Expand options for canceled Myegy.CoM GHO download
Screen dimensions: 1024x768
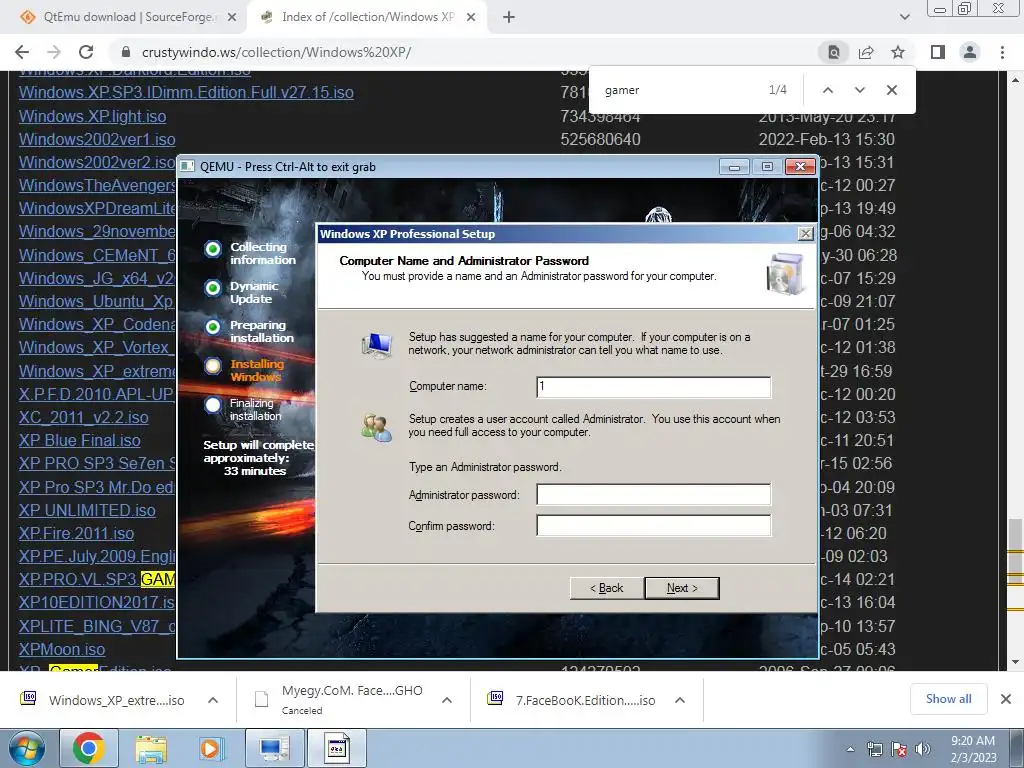tap(447, 700)
